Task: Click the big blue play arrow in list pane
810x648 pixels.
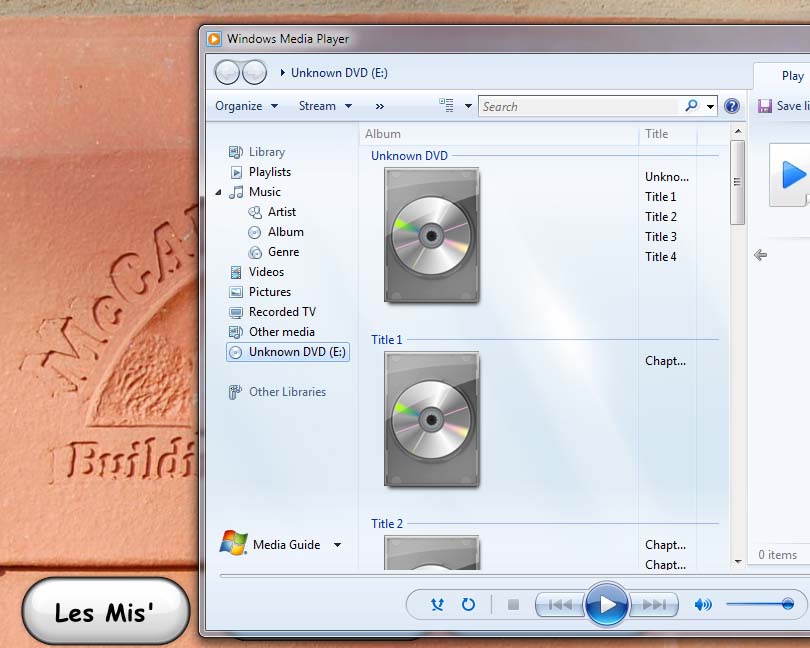Action: pos(795,175)
